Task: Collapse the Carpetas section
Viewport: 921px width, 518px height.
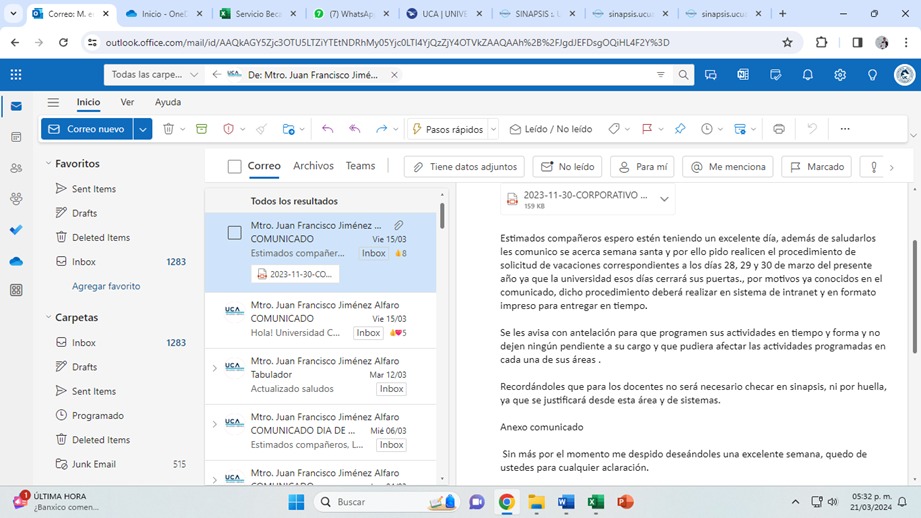Action: (x=49, y=317)
